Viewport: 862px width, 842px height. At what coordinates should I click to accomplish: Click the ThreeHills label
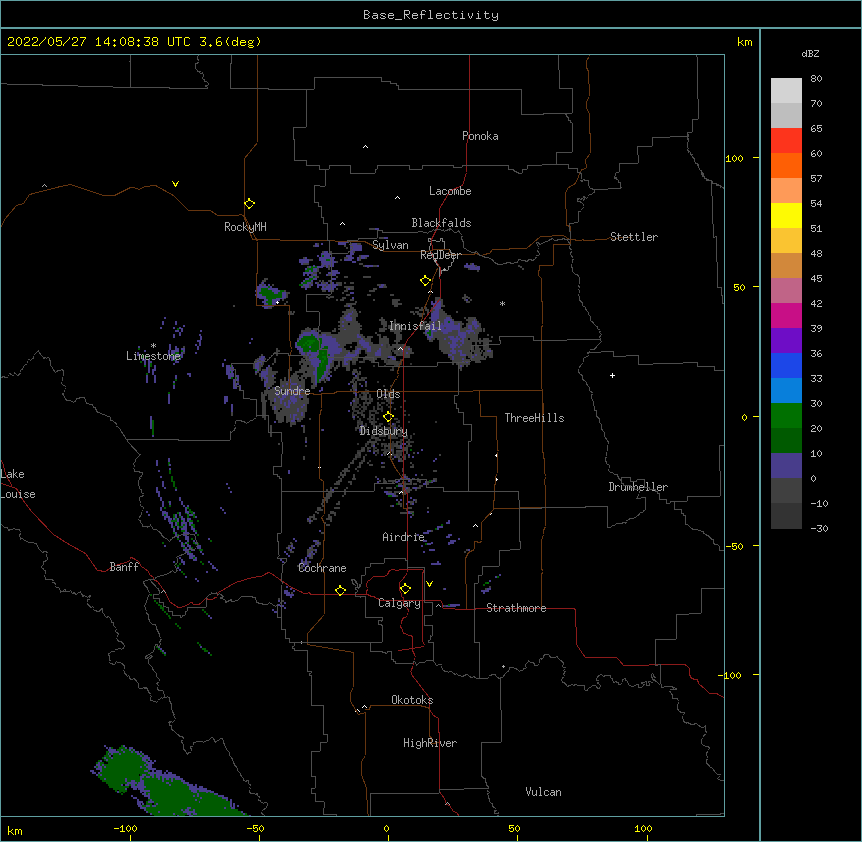534,418
